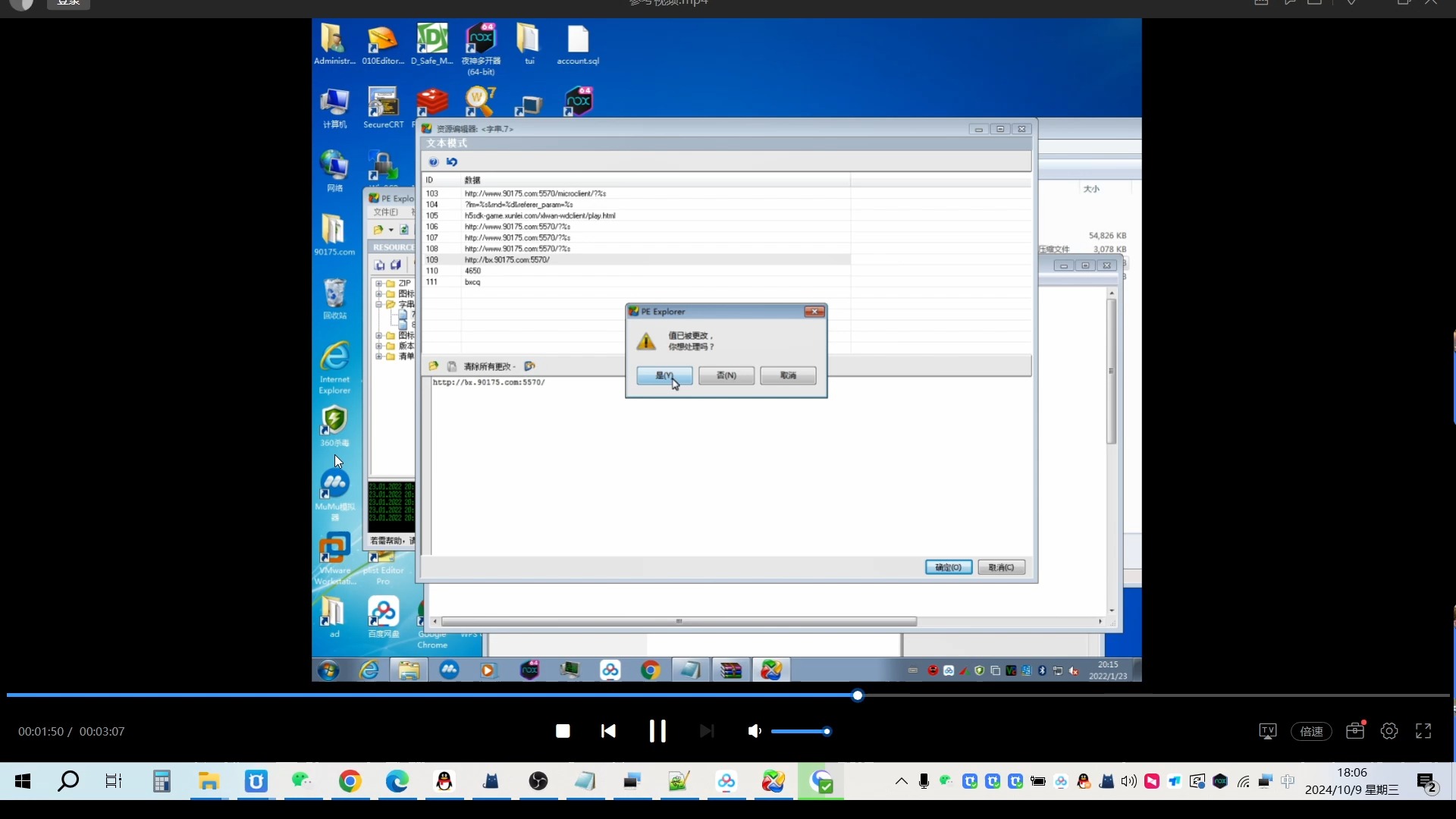Open the 90175.com folder on the desktop

click(x=334, y=234)
